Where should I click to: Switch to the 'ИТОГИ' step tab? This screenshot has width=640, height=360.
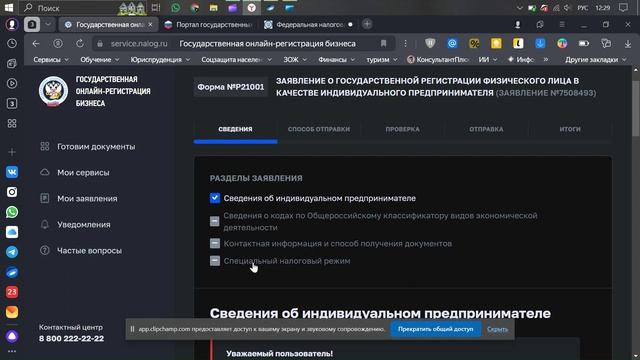[570, 129]
